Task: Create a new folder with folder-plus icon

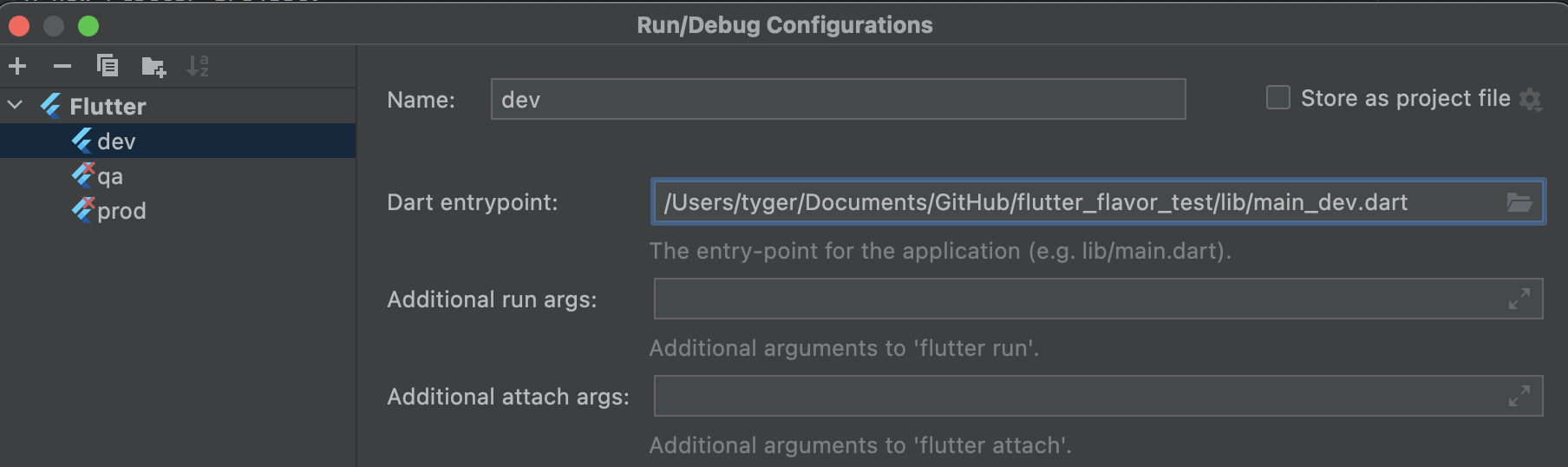Action: (x=154, y=66)
